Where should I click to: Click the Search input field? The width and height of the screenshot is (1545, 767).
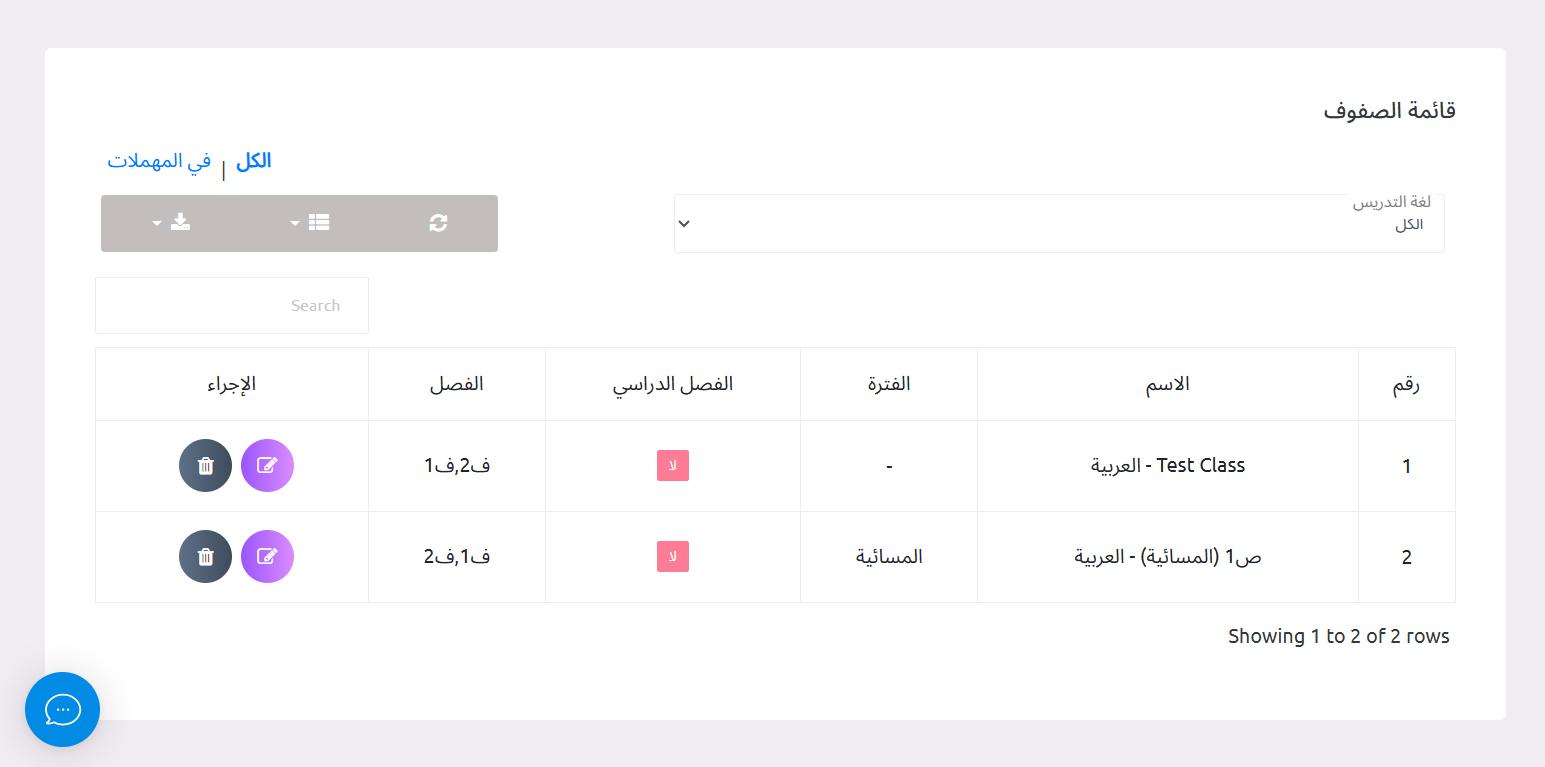pos(231,305)
